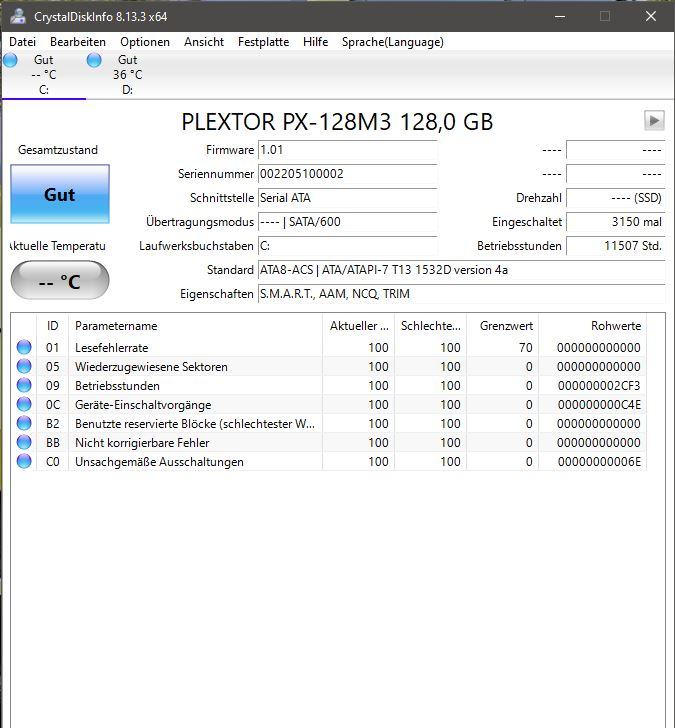Click status orb for drive D:
The image size is (675, 728).
tap(94, 60)
